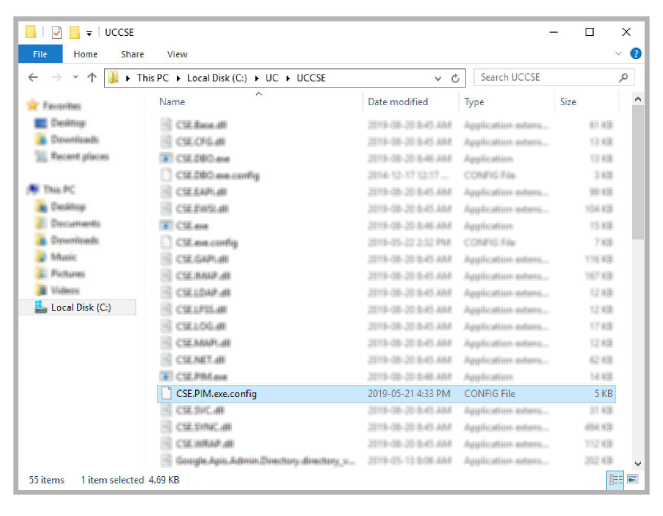Refresh the UCCSE folder view
The height and width of the screenshot is (516, 663).
click(x=456, y=78)
